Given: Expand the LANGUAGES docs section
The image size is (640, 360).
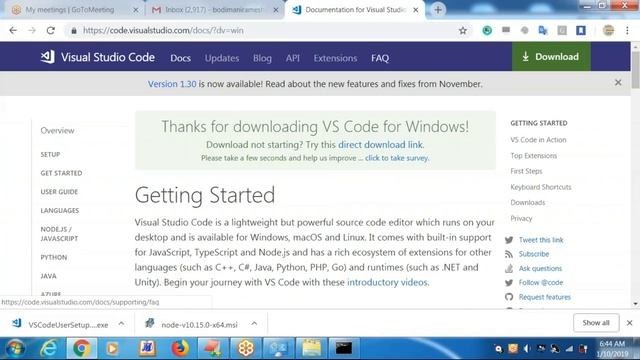Looking at the screenshot, I should coord(60,211).
